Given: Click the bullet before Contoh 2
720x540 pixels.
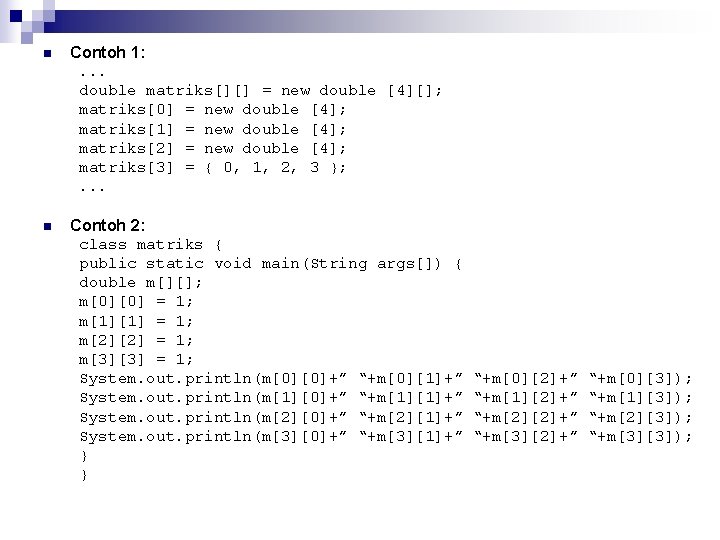Looking at the screenshot, I should [47, 226].
